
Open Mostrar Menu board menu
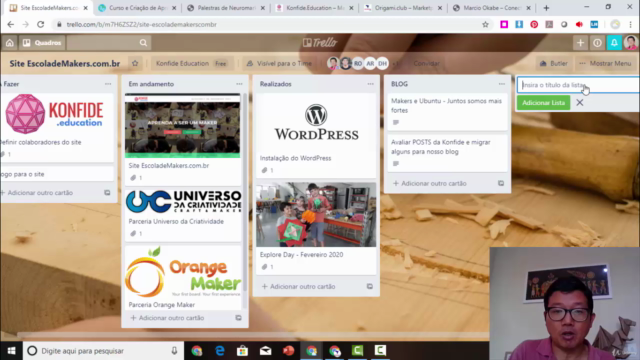pyautogui.click(x=605, y=63)
